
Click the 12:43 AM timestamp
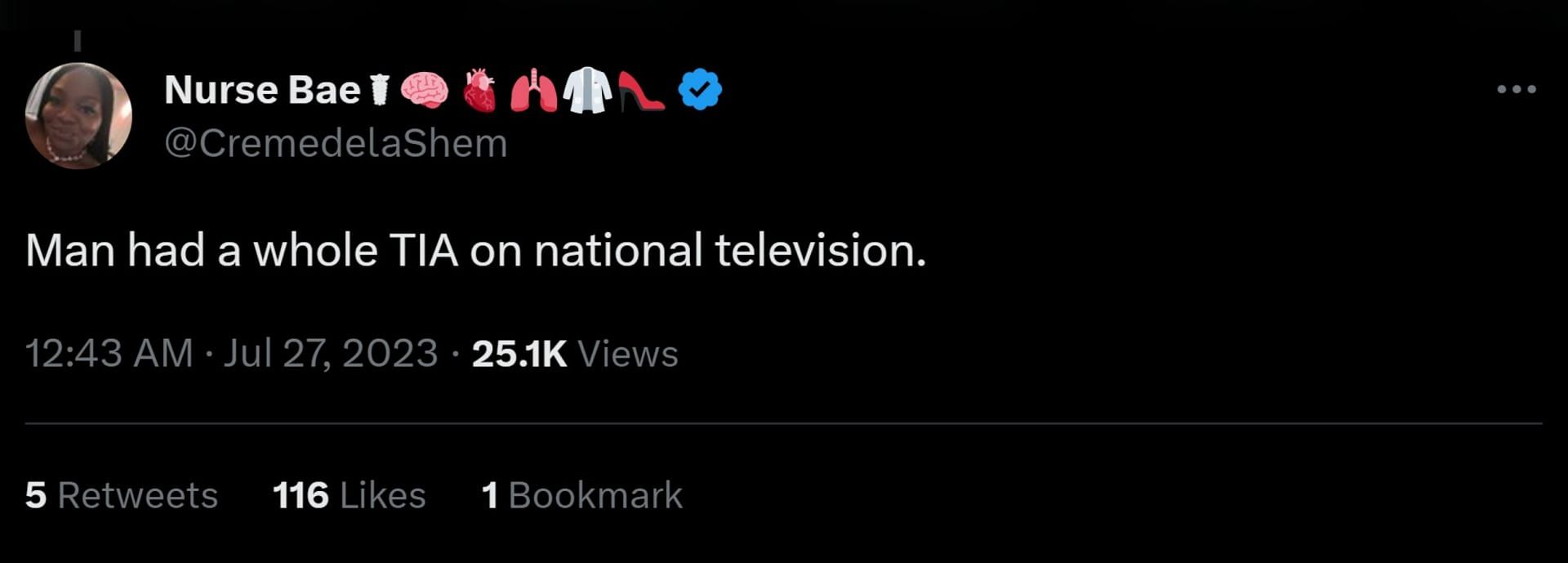pos(109,354)
